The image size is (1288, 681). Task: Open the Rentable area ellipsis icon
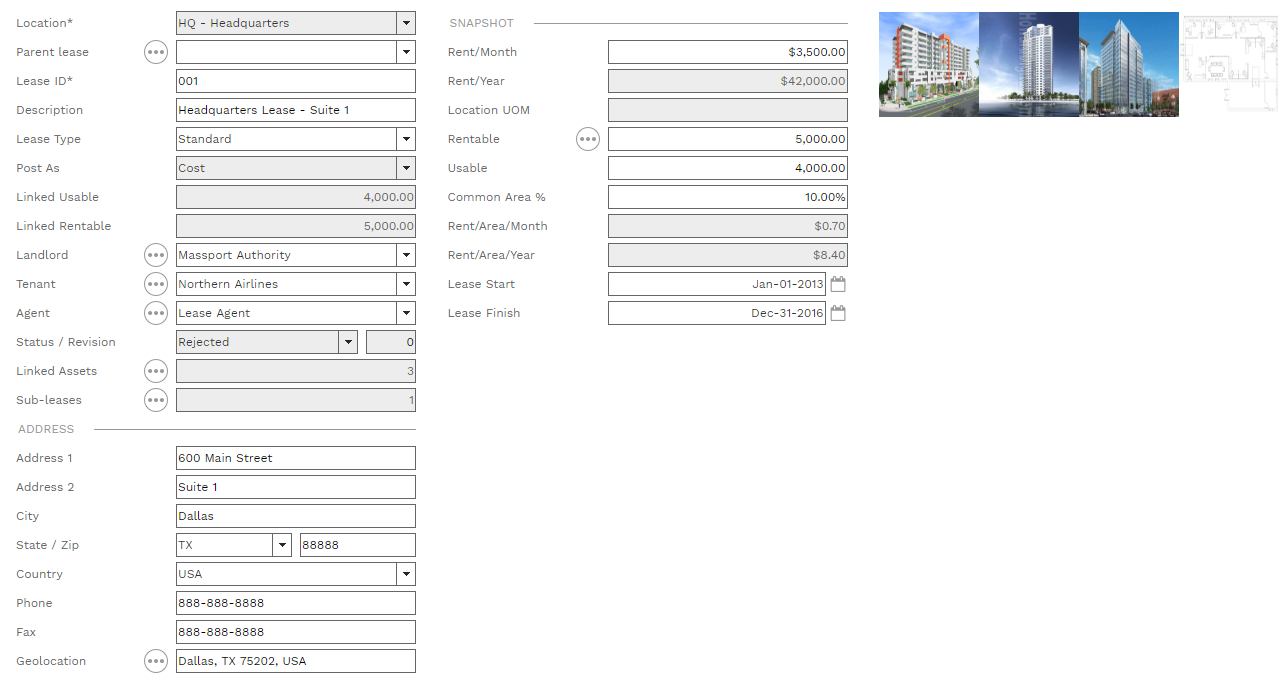[588, 139]
